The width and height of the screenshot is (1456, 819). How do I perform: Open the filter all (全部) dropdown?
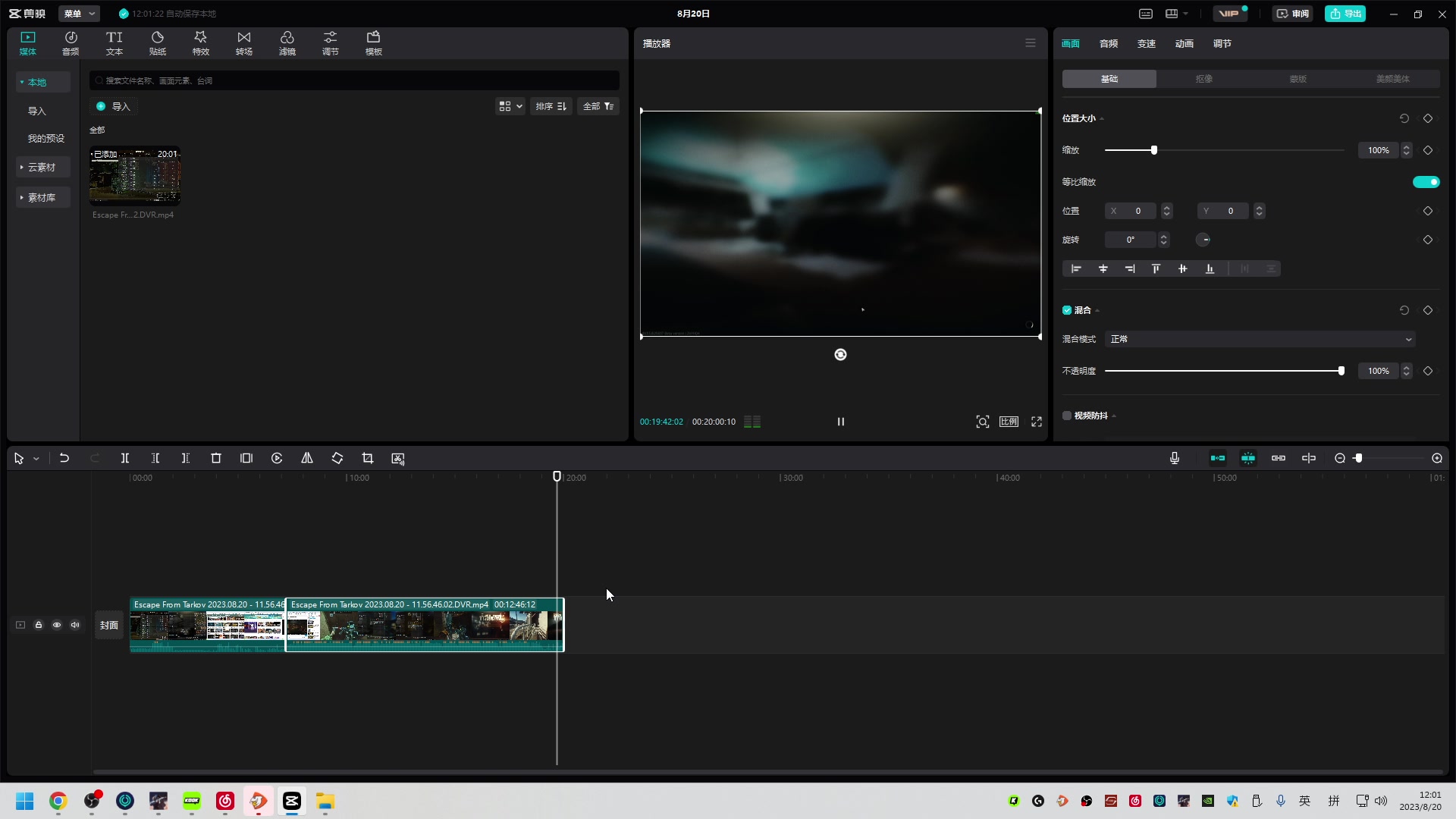tap(598, 106)
